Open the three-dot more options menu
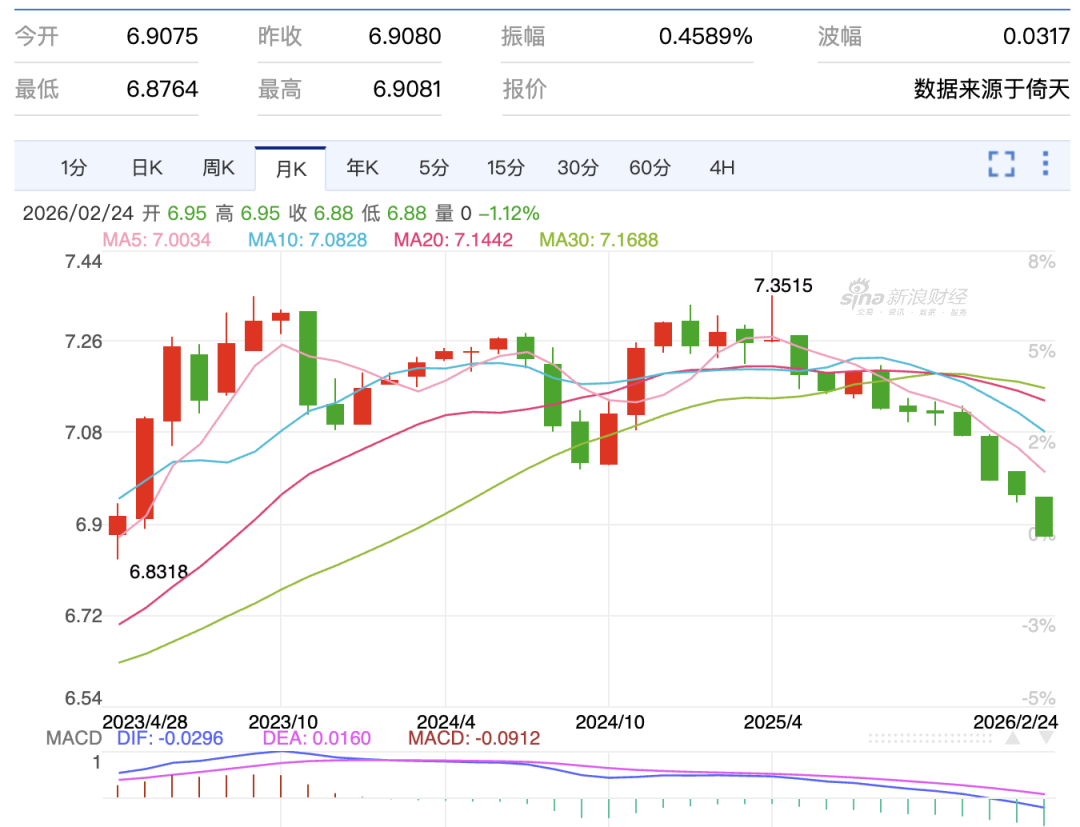This screenshot has width=1080, height=827. click(1045, 164)
